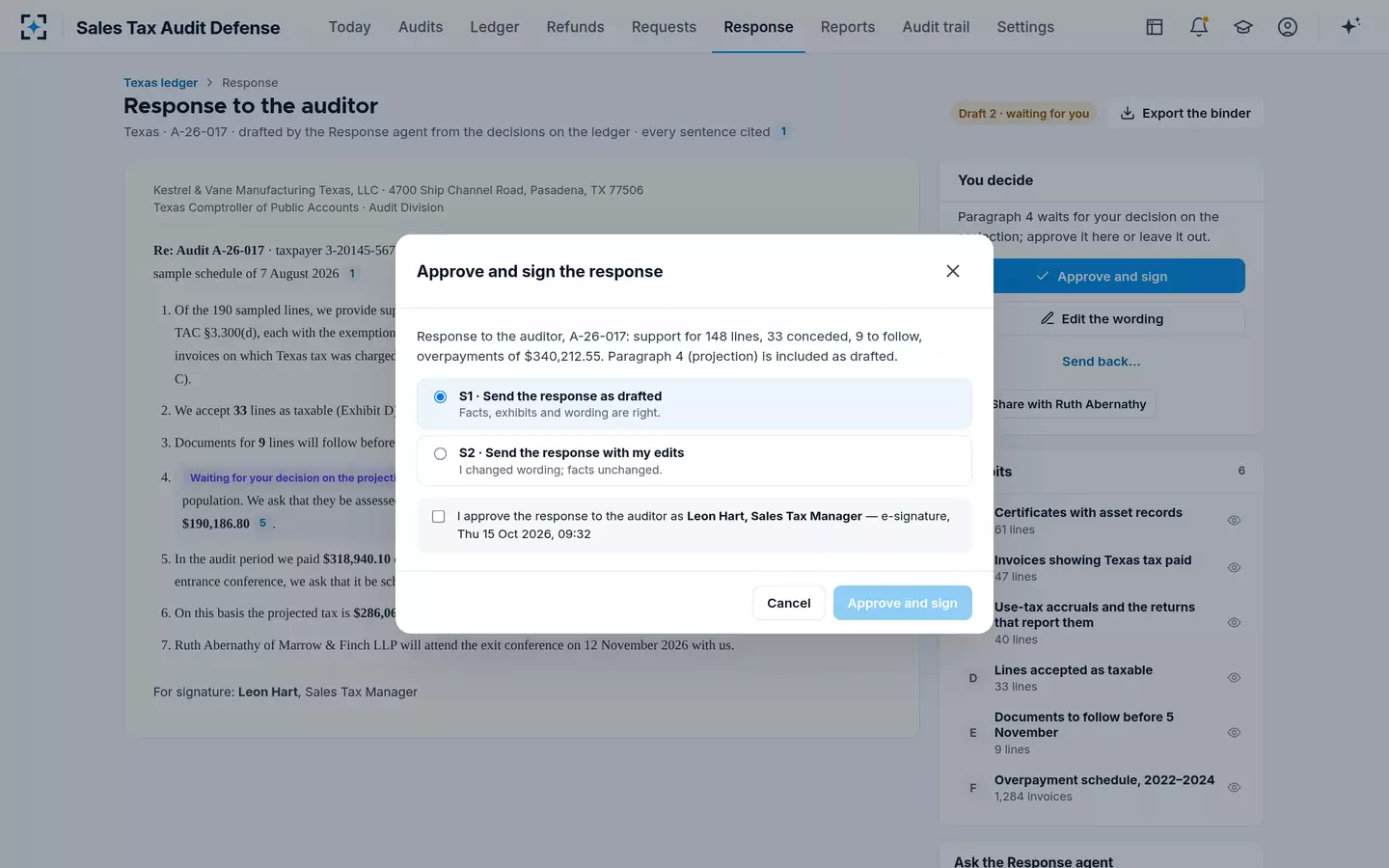Close the Approve and sign dialog
The width and height of the screenshot is (1389, 868).
pyautogui.click(x=953, y=271)
